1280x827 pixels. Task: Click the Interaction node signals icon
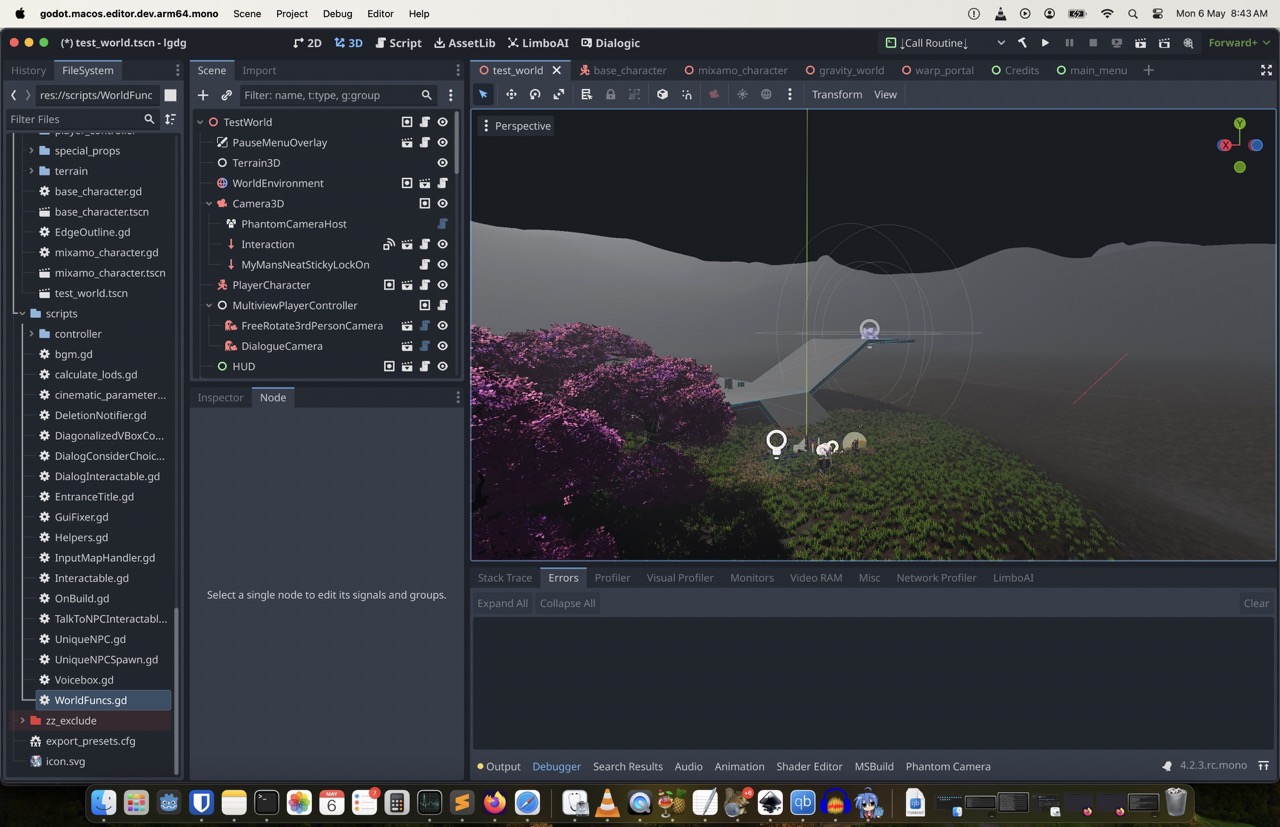pos(389,244)
